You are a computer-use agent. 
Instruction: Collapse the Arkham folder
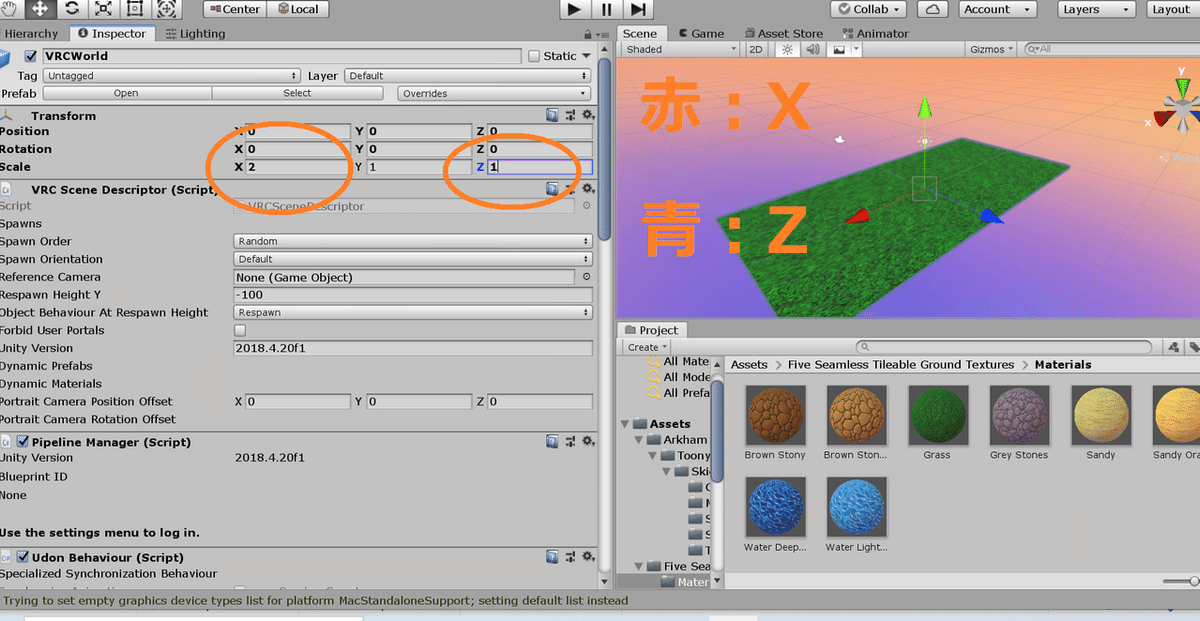(x=640, y=440)
